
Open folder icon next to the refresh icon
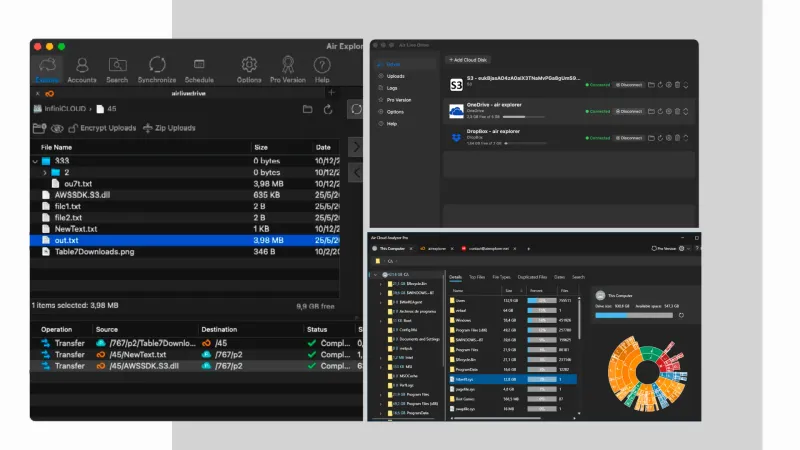coord(308,109)
